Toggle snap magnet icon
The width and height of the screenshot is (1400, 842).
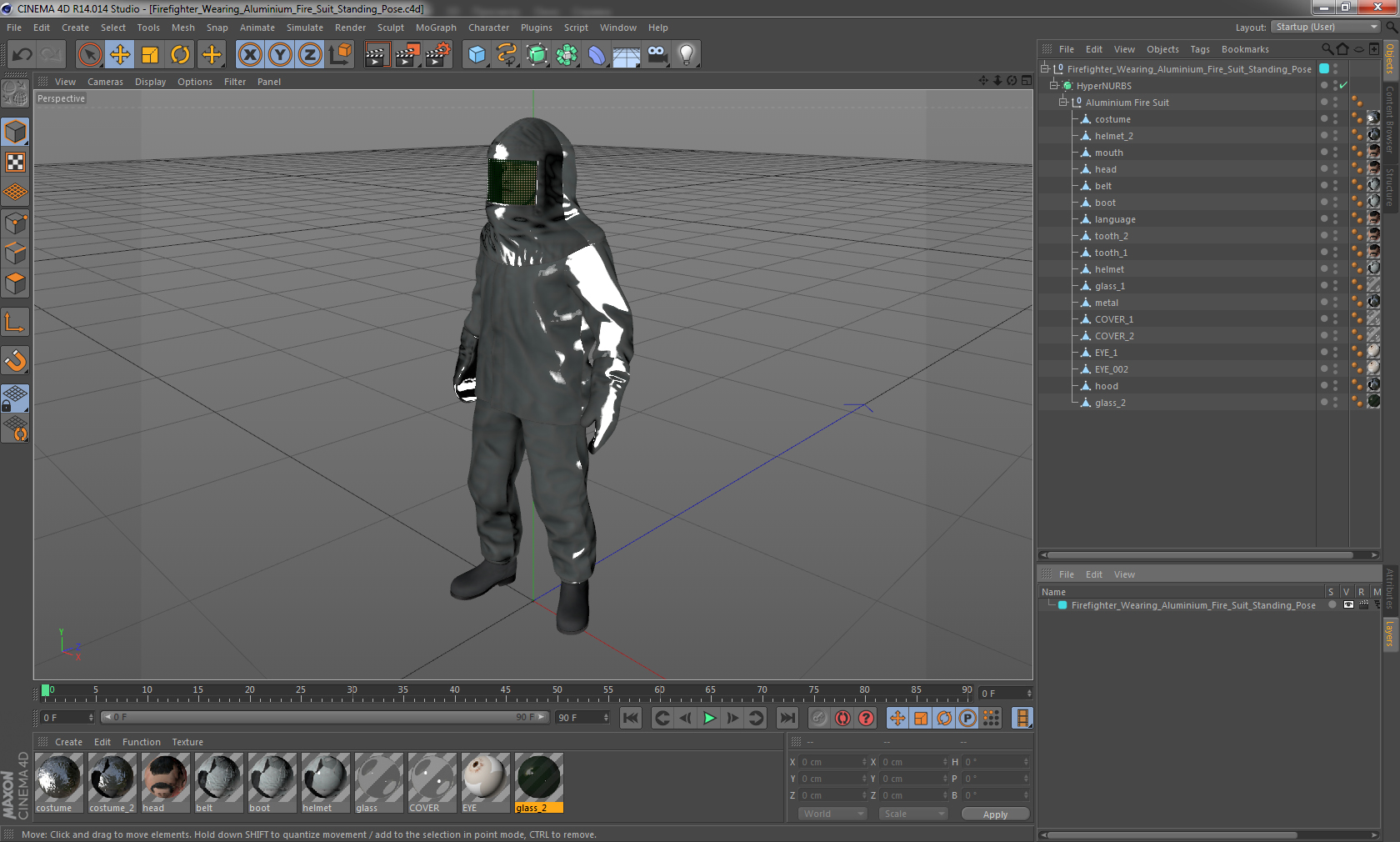[x=15, y=360]
